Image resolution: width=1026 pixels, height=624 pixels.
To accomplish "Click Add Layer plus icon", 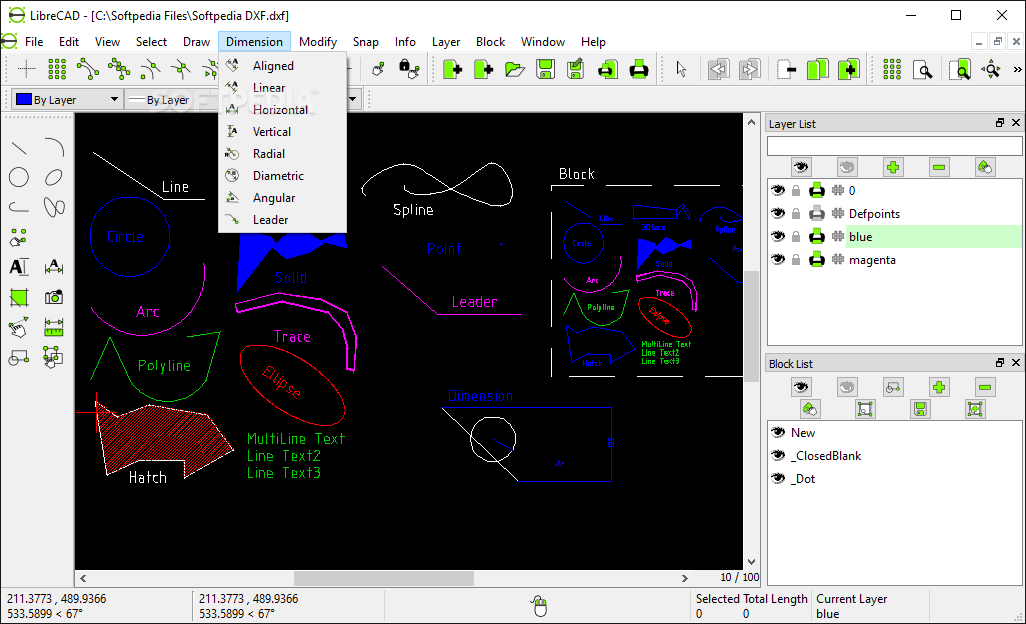I will [893, 167].
